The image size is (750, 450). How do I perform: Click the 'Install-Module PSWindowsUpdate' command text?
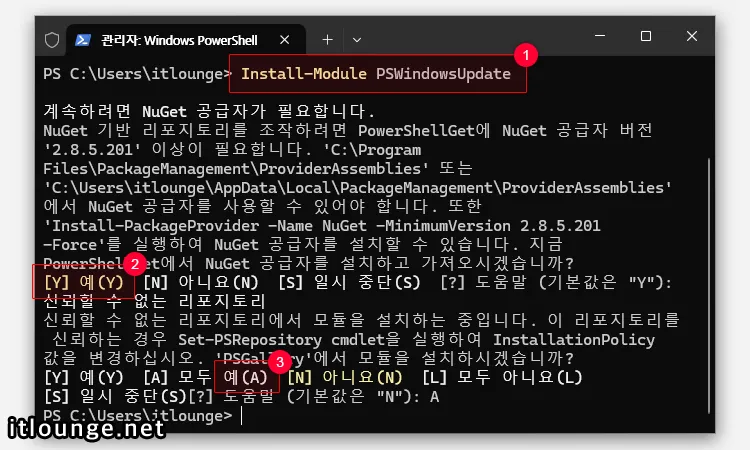(375, 74)
